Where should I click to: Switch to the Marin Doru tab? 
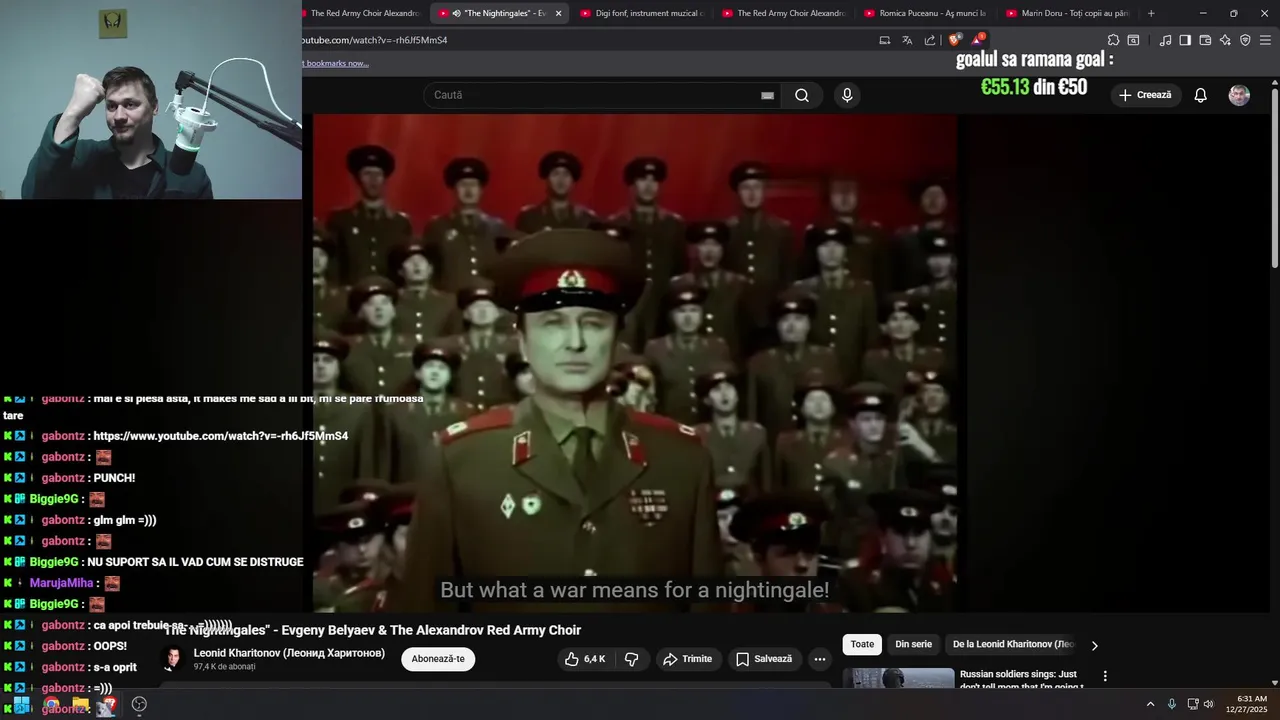1068,13
